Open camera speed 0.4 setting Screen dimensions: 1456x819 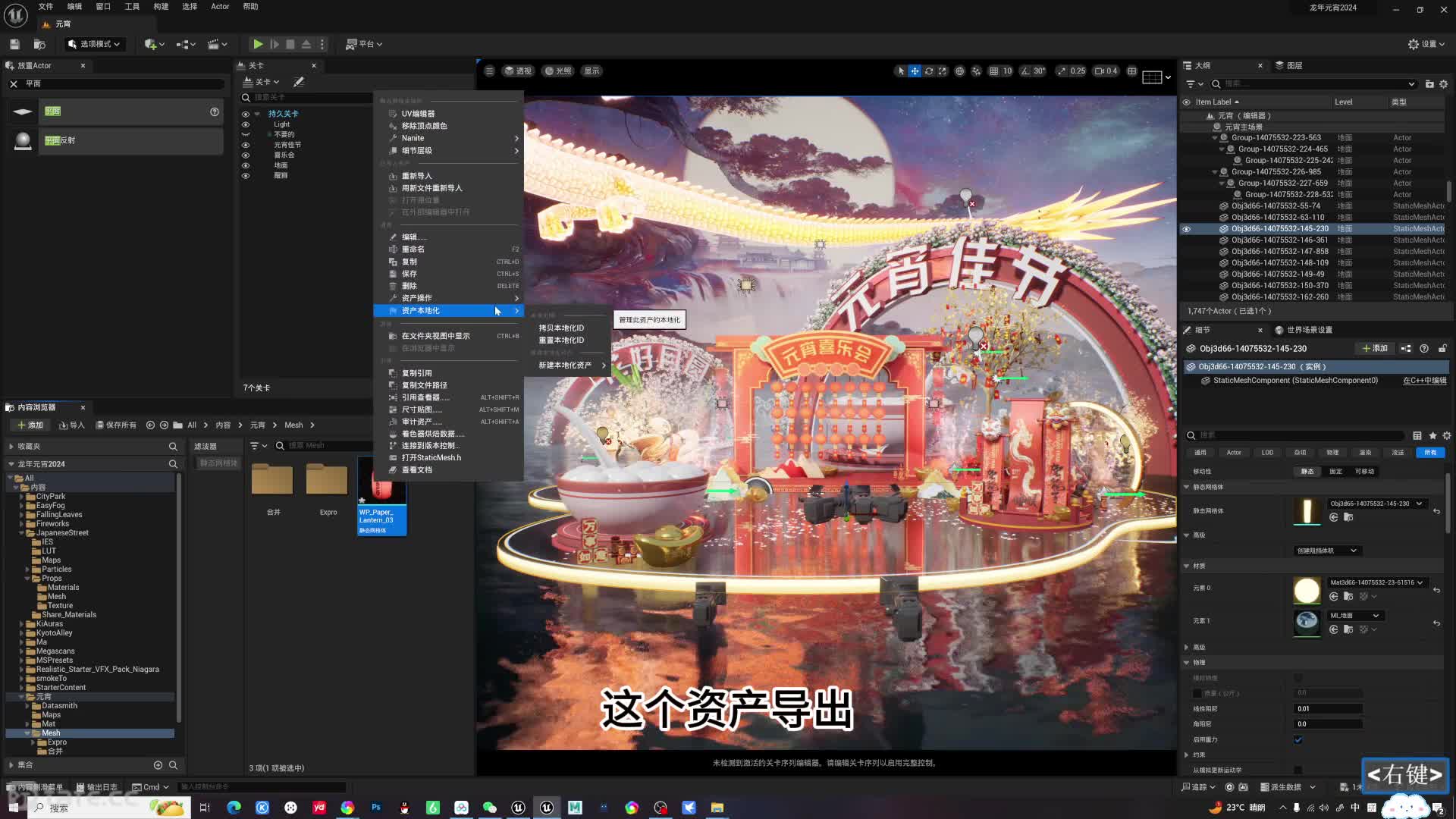click(x=1106, y=71)
